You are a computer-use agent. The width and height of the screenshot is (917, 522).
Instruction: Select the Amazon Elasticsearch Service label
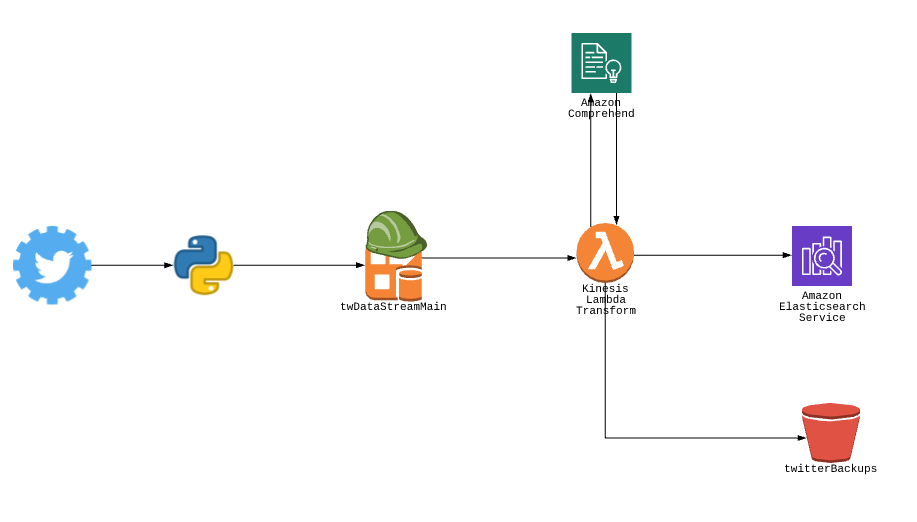pos(822,306)
